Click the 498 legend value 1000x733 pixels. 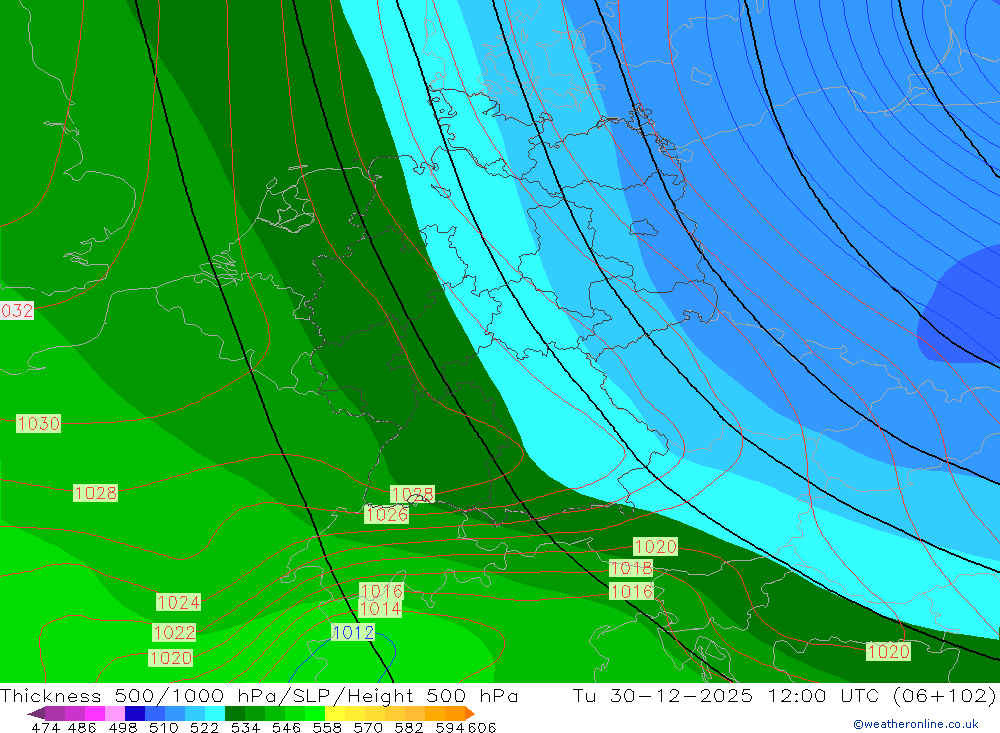pos(122,727)
